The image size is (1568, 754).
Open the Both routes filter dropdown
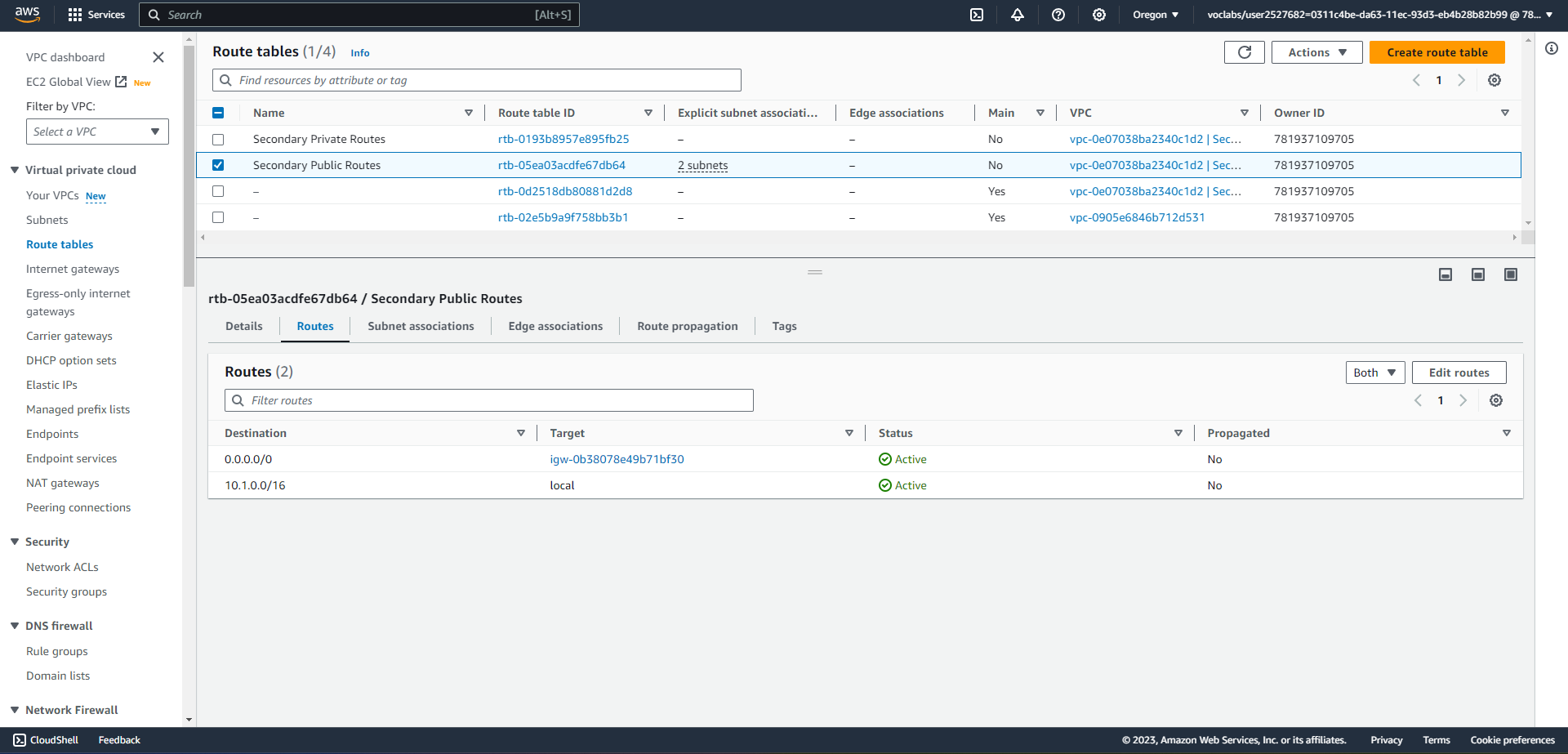(1374, 373)
